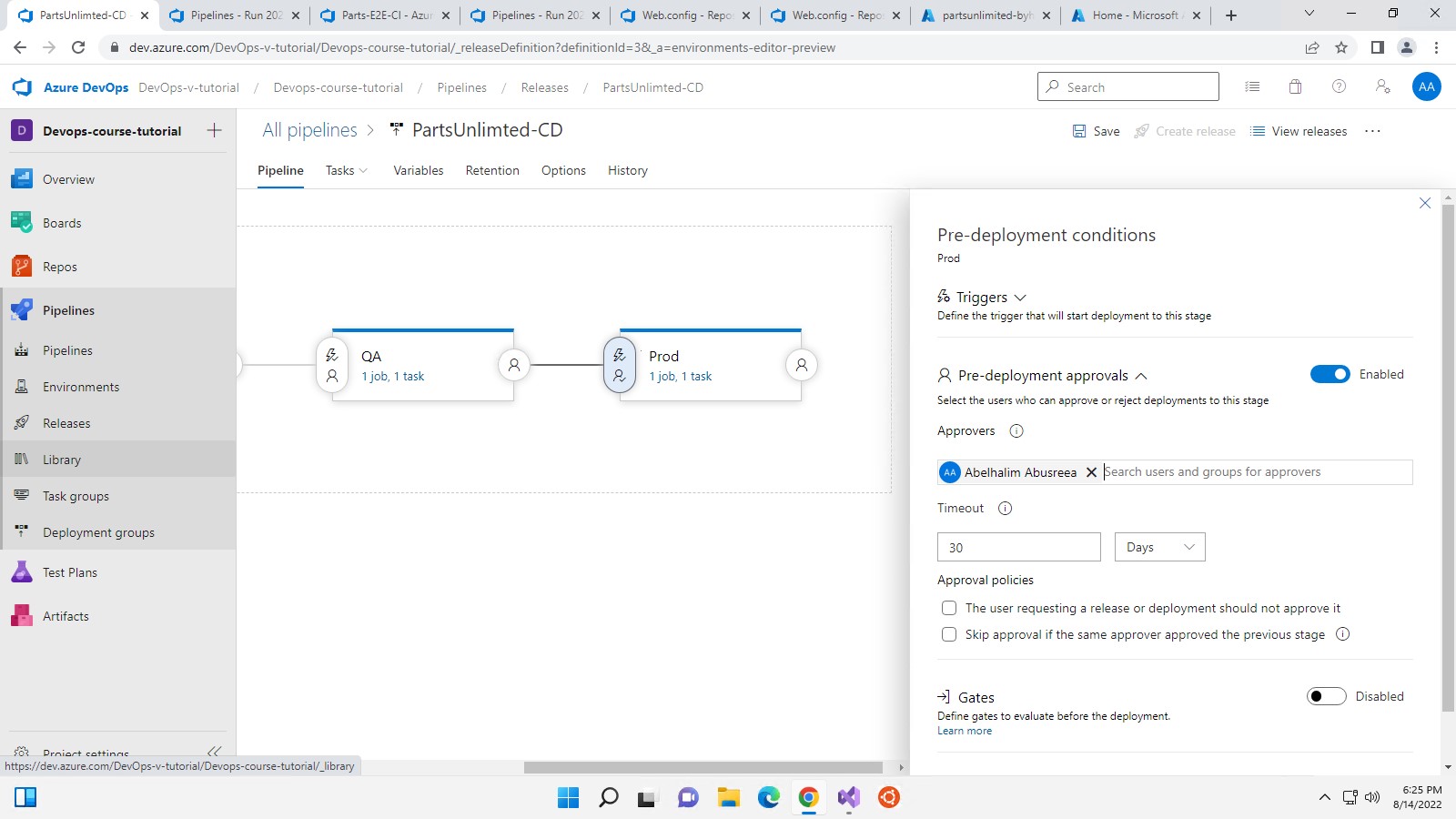
Task: Show info about Approvers
Action: pos(1016,431)
